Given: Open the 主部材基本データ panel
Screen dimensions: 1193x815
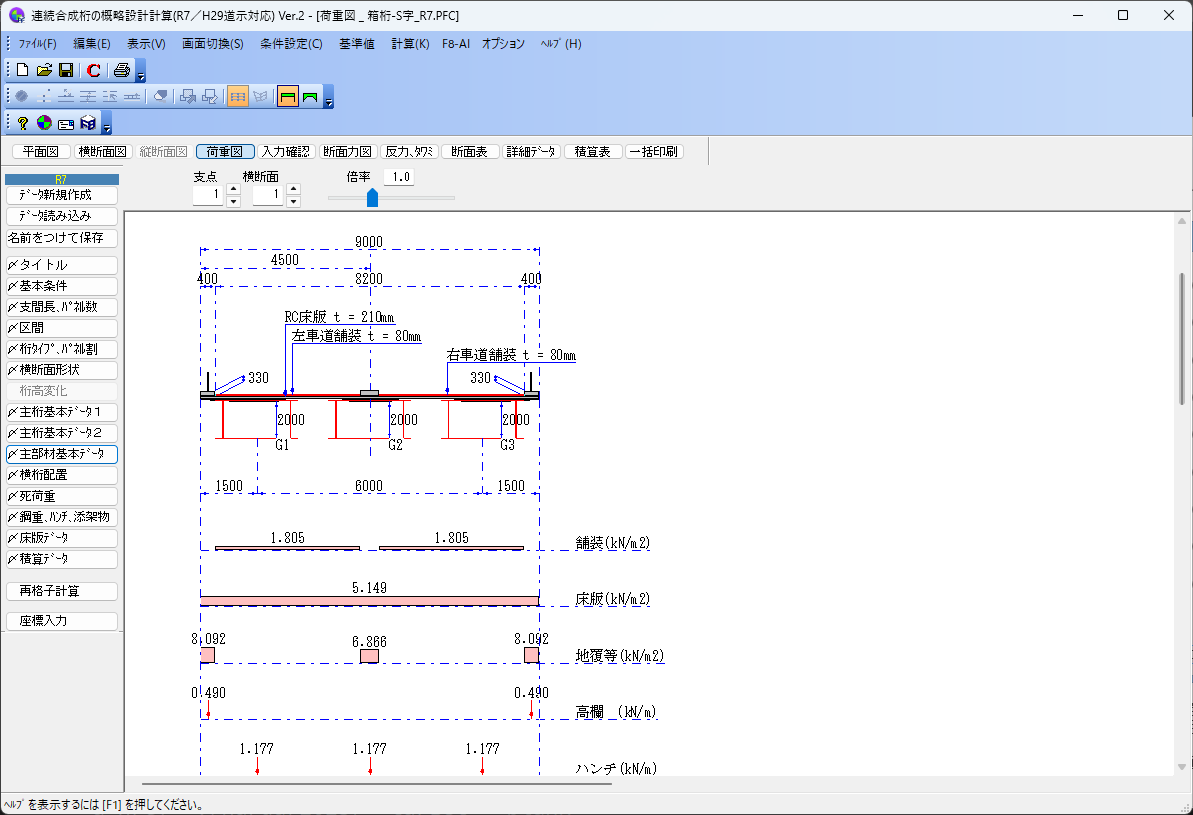Looking at the screenshot, I should (x=62, y=454).
